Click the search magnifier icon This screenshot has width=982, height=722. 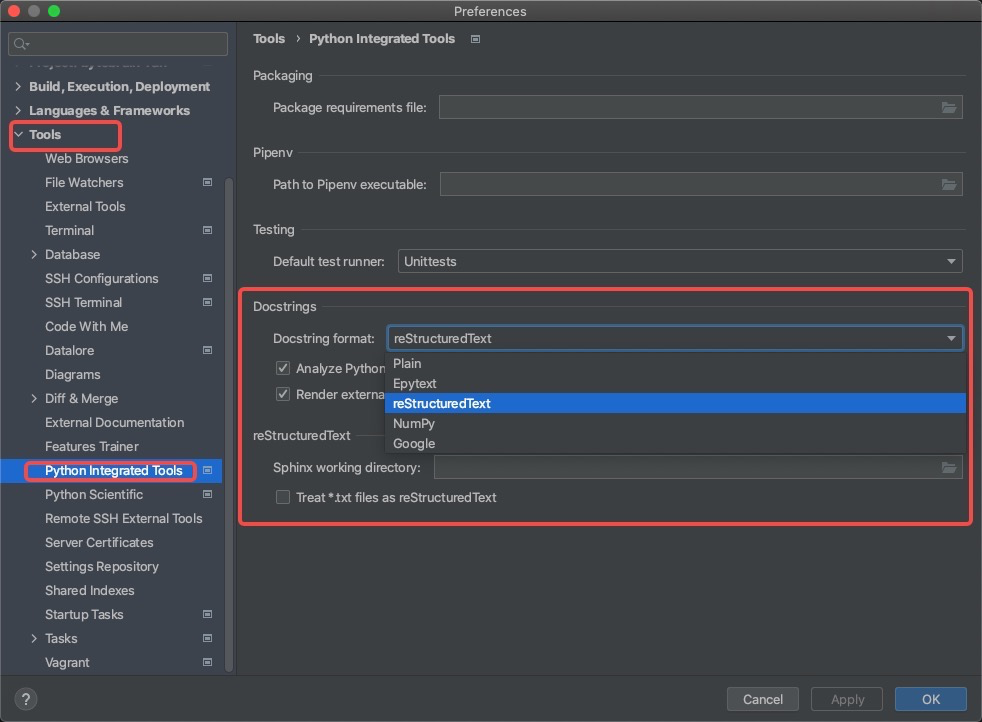(20, 44)
